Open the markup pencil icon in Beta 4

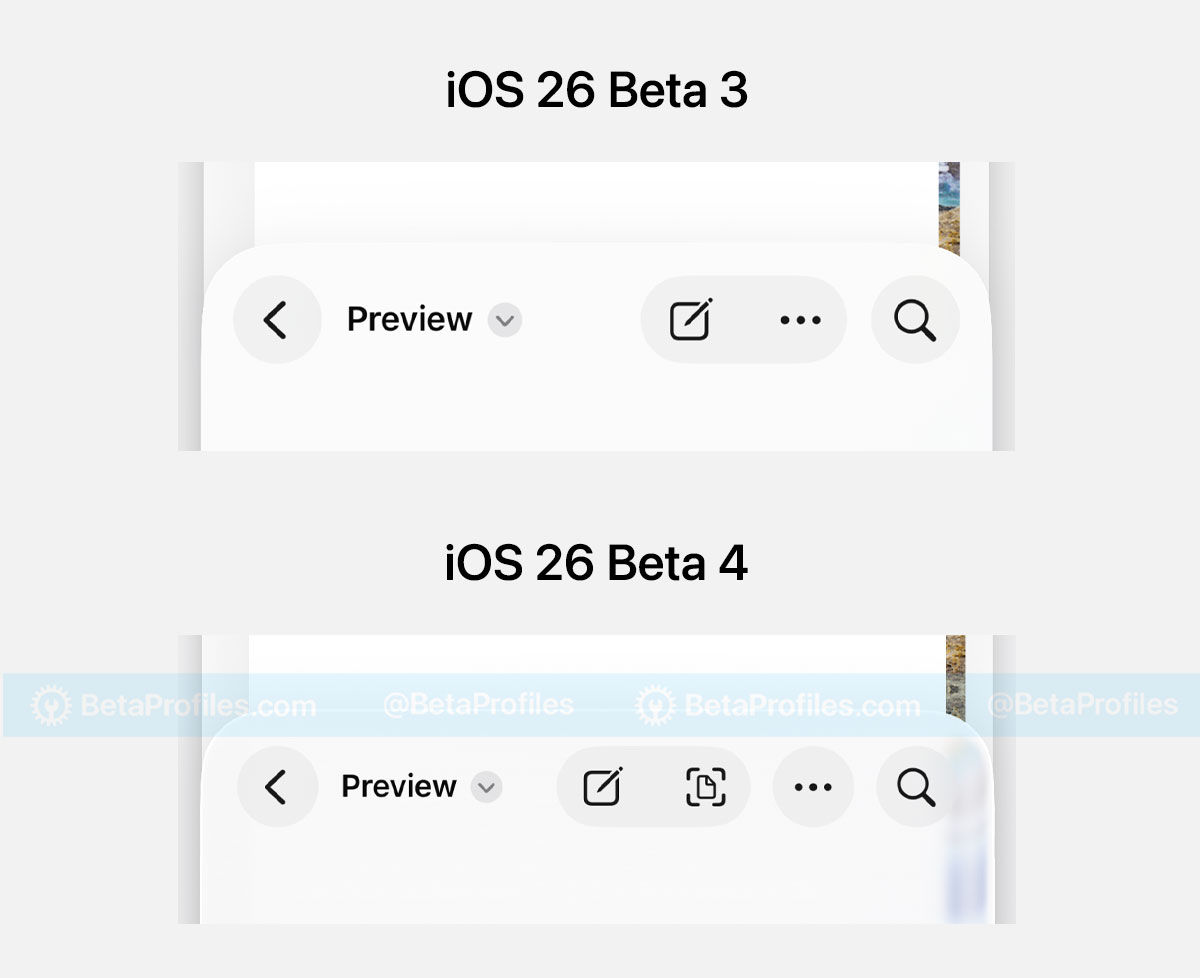[x=603, y=787]
